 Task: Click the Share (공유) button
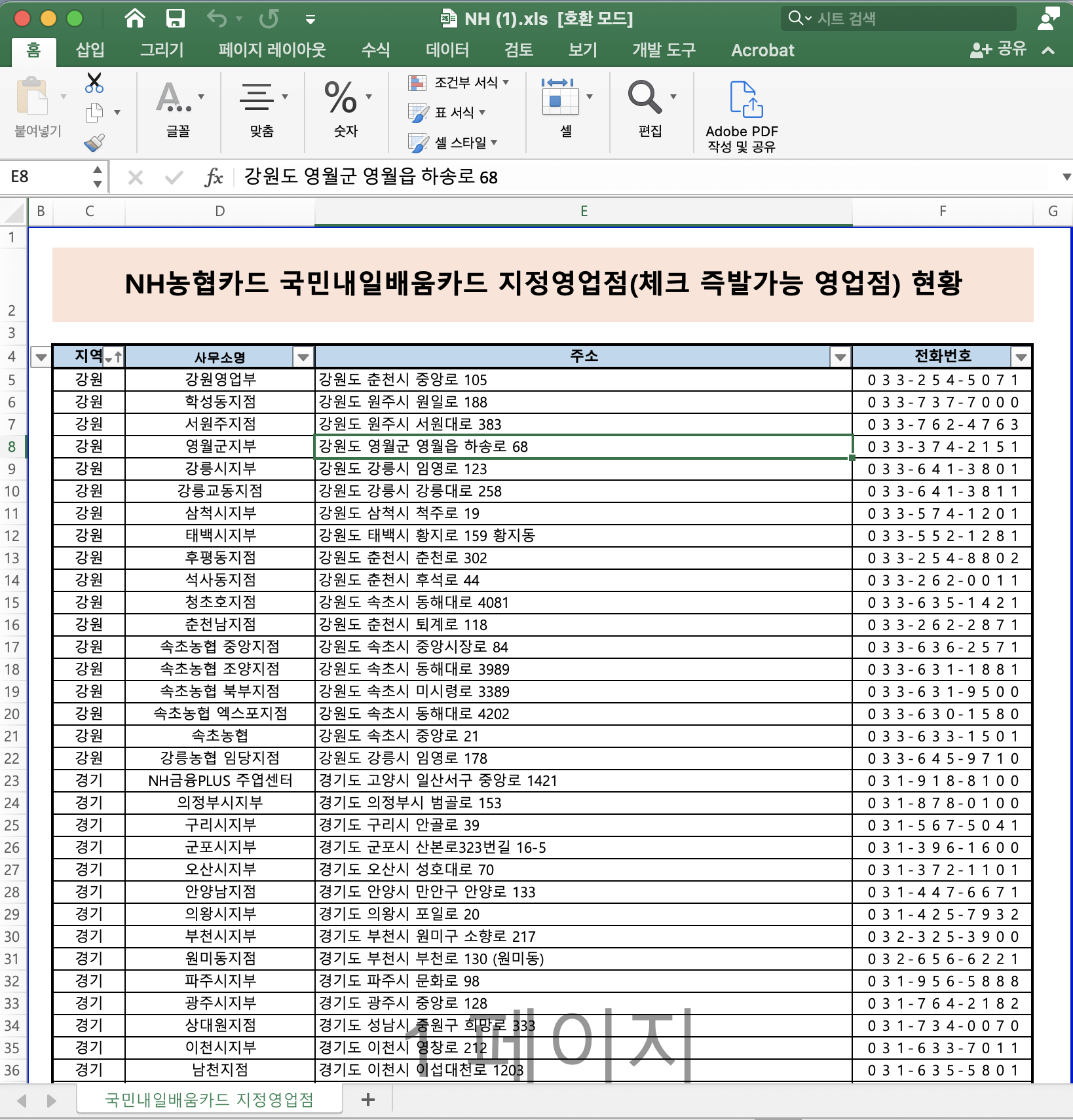(x=998, y=50)
